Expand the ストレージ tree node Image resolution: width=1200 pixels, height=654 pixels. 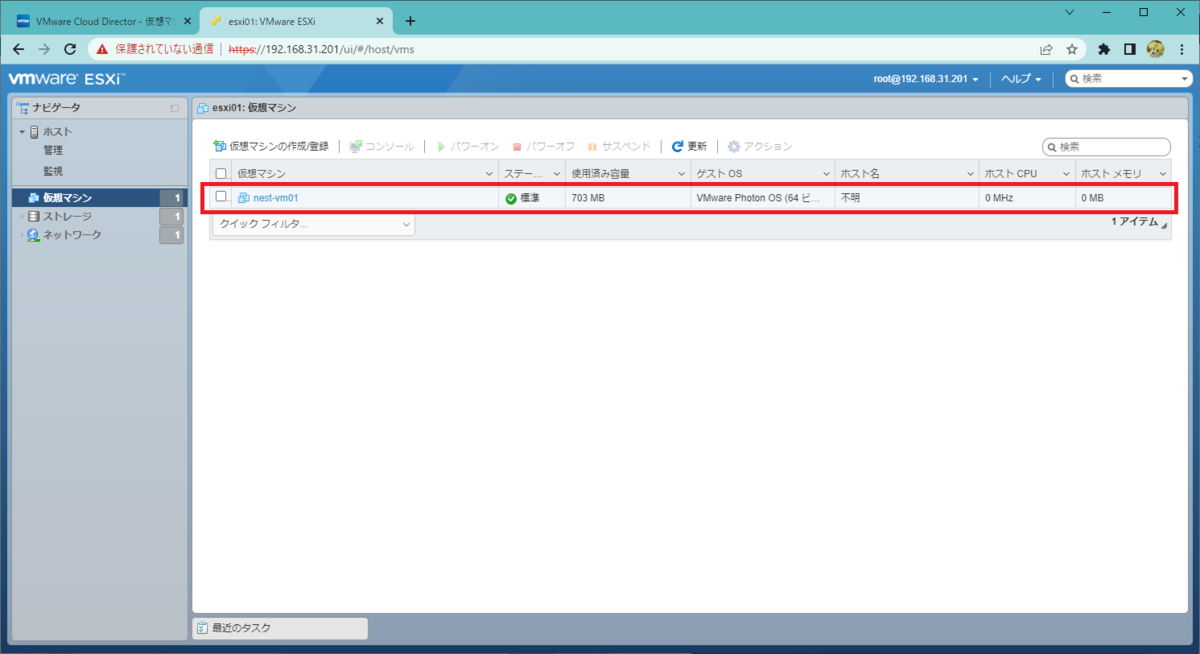pos(21,216)
